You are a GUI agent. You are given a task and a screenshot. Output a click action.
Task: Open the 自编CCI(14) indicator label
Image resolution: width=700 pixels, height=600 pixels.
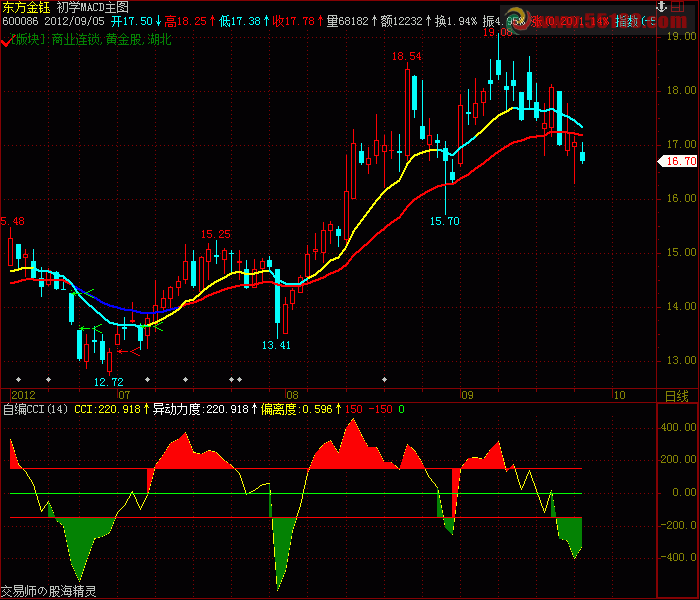pyautogui.click(x=34, y=408)
